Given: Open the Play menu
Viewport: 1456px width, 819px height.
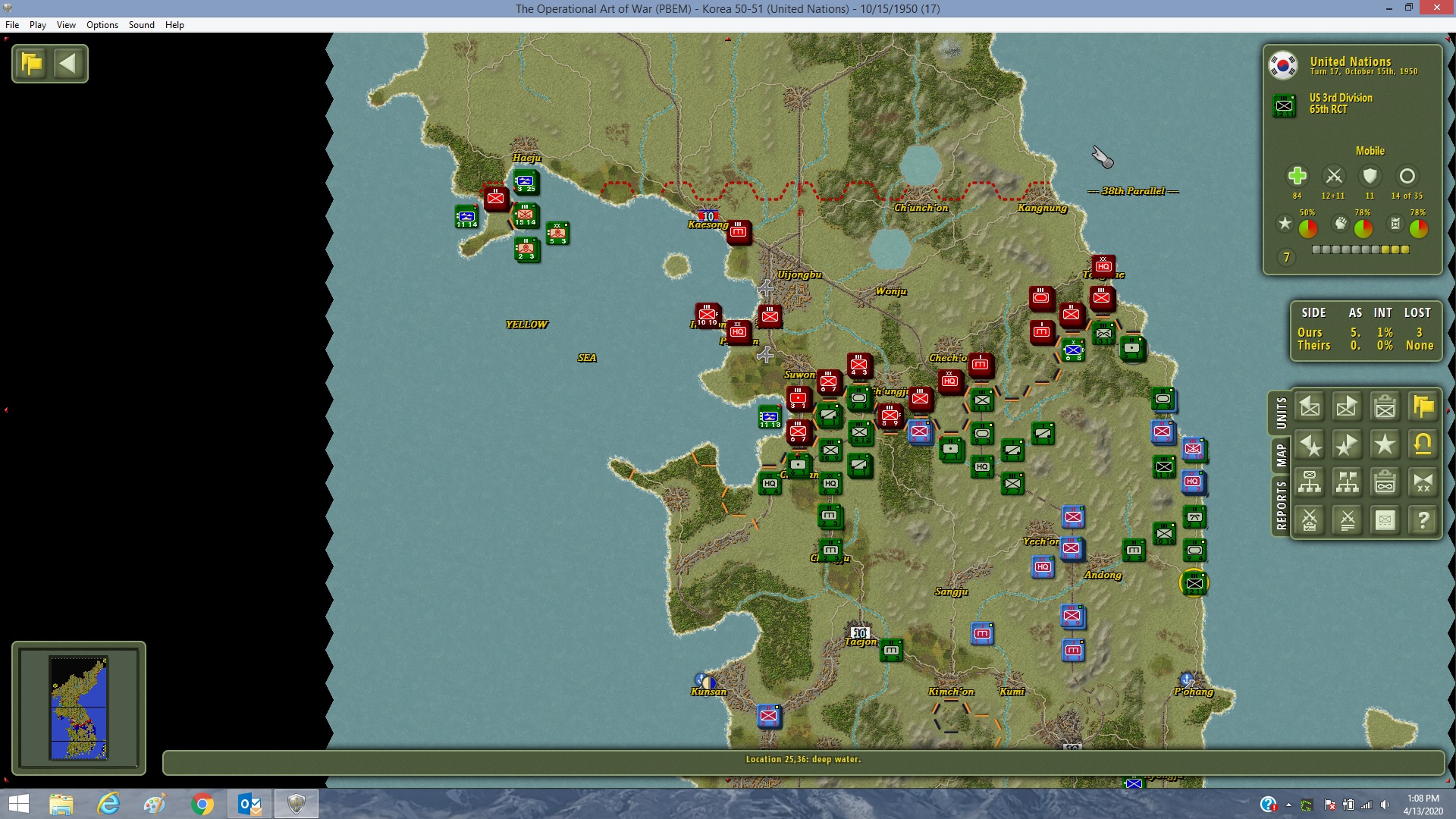Looking at the screenshot, I should (x=38, y=25).
